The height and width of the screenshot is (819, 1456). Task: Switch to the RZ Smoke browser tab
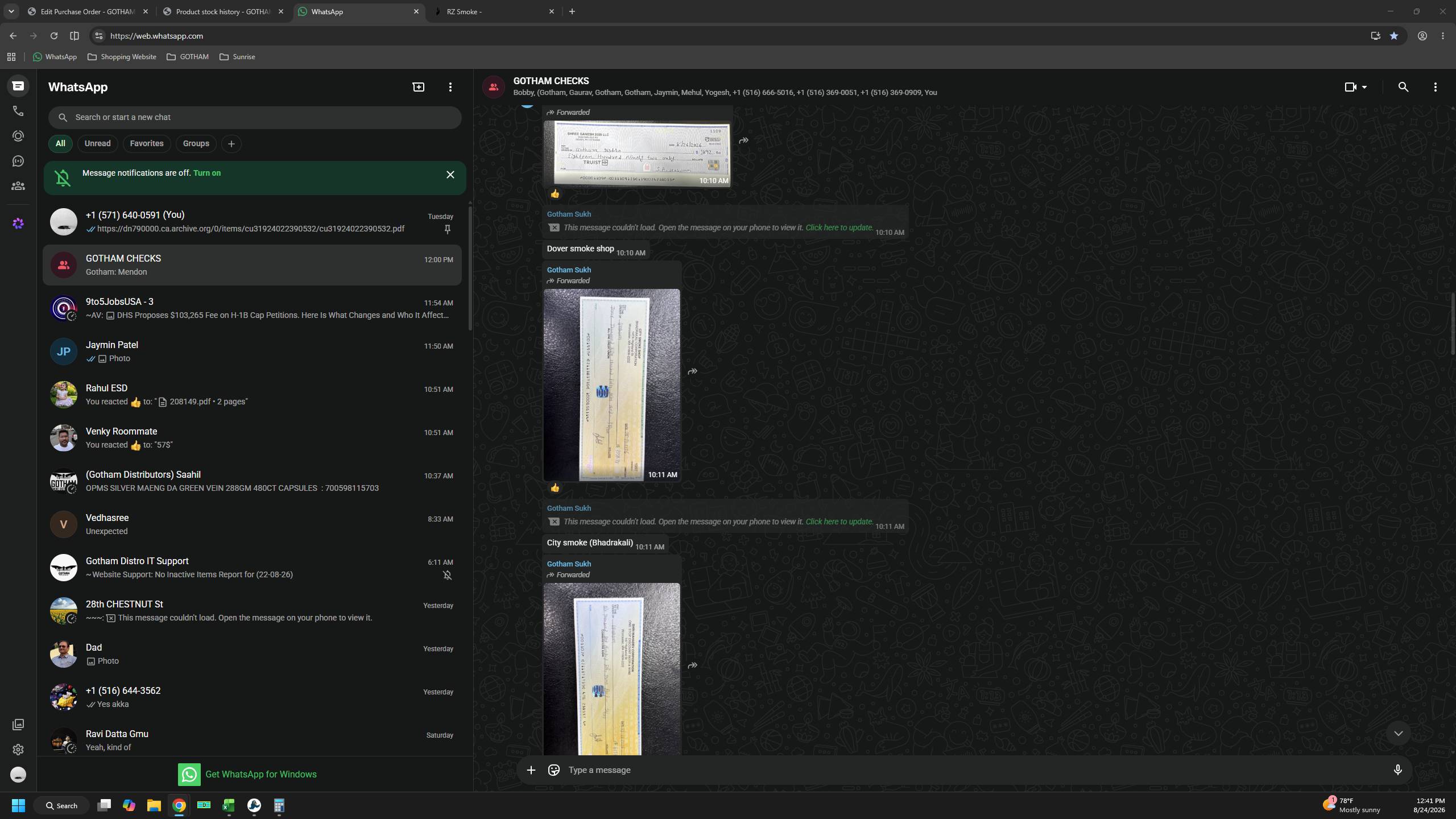pyautogui.click(x=494, y=11)
